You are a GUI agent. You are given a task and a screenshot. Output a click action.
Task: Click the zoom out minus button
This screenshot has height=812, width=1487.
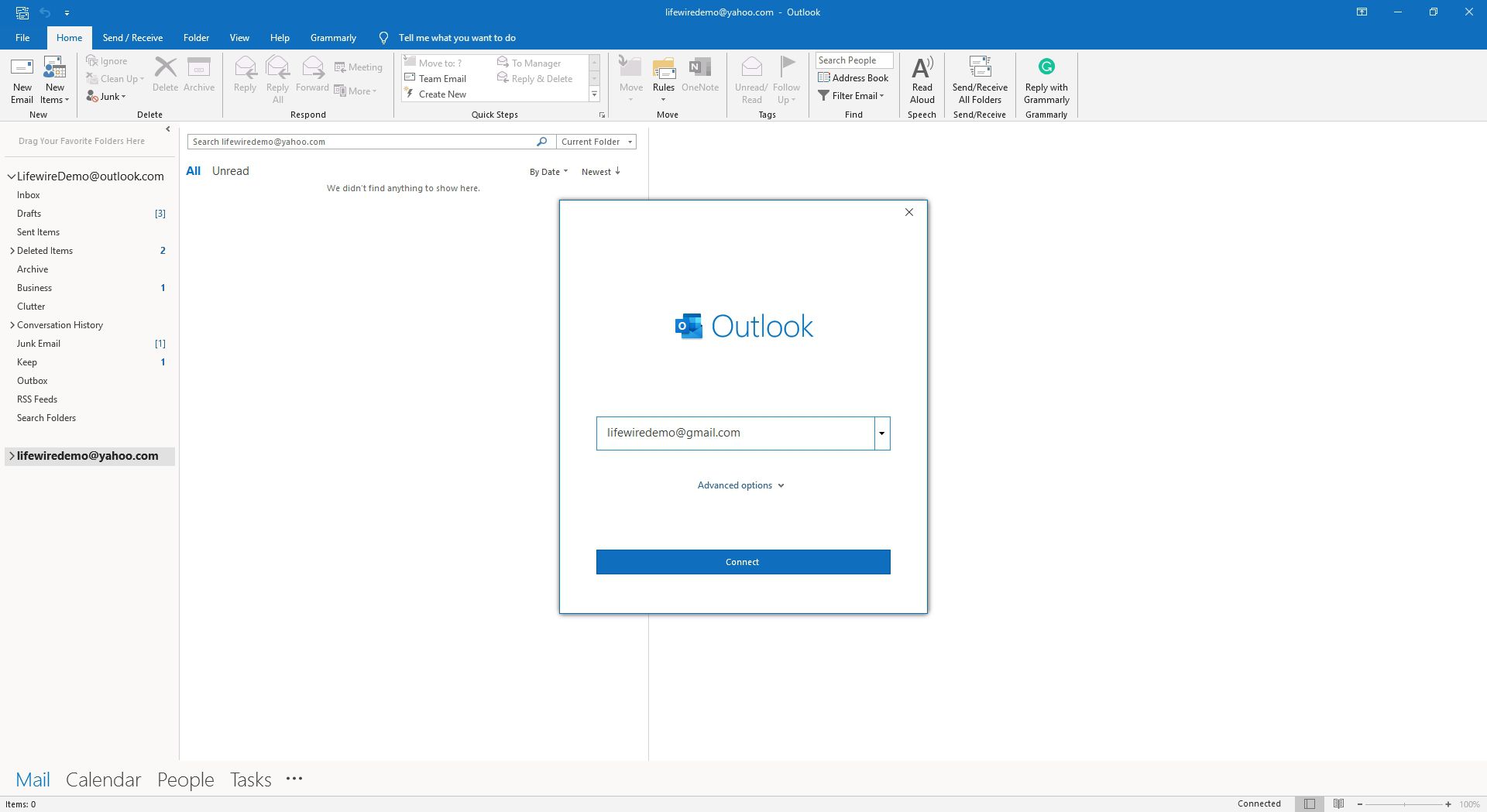click(x=1360, y=804)
